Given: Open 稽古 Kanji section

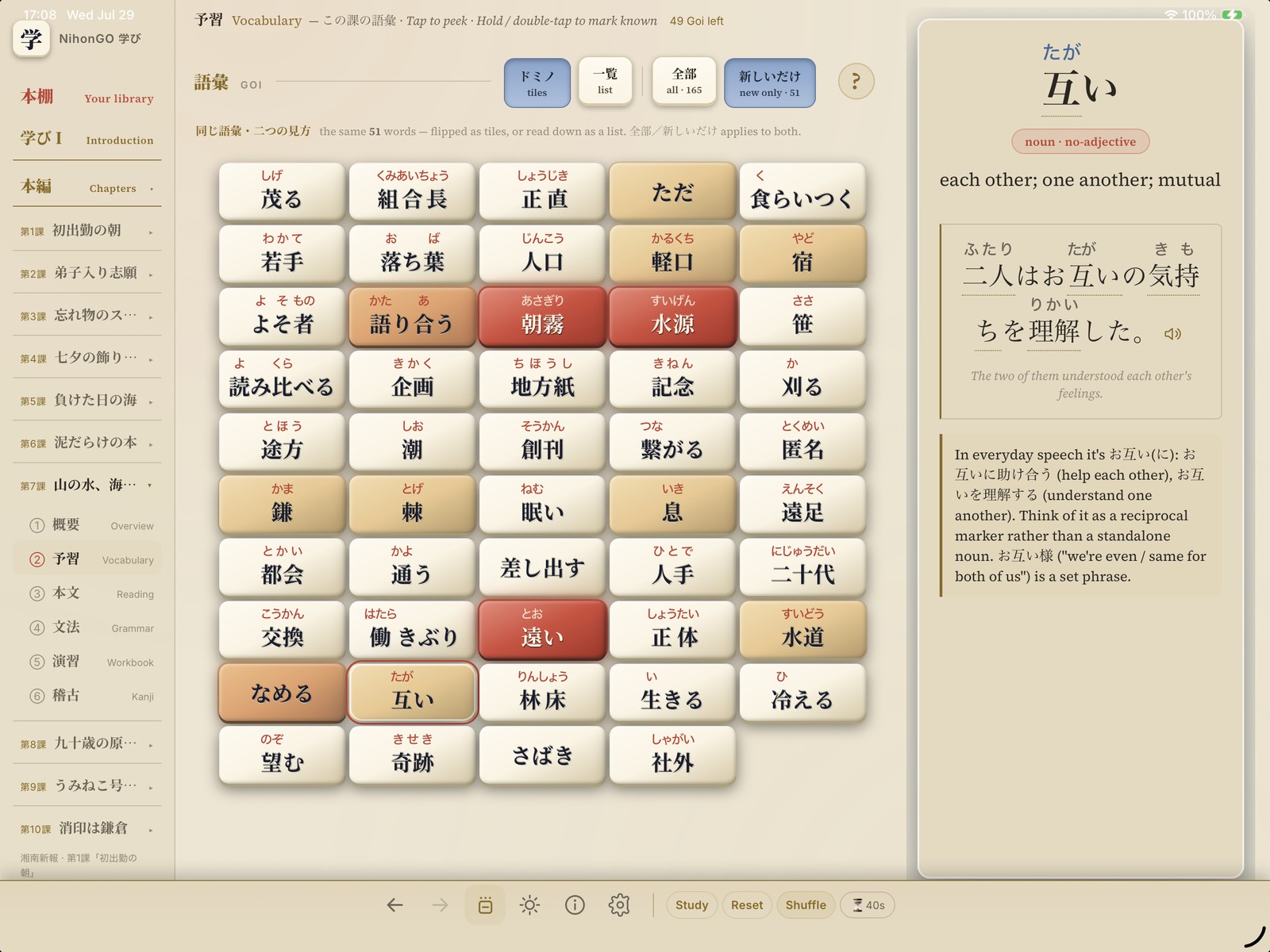Looking at the screenshot, I should click(87, 696).
